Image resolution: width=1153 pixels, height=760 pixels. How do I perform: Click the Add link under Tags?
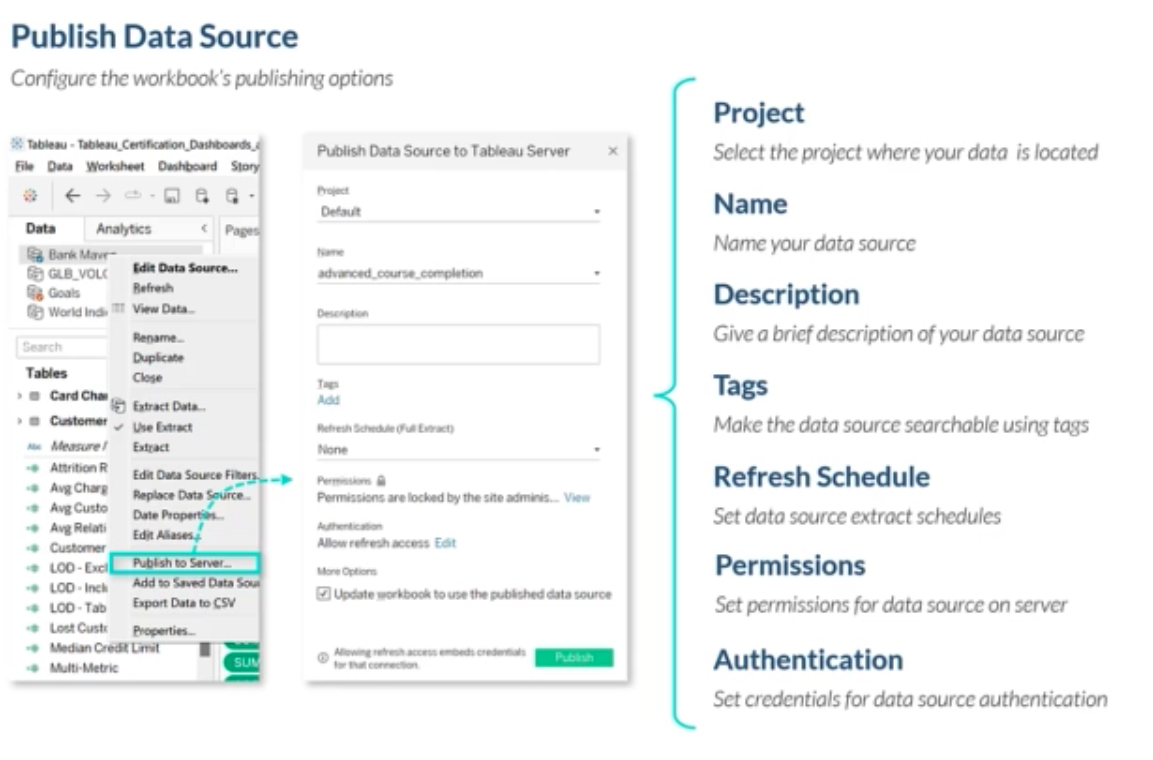click(x=328, y=400)
